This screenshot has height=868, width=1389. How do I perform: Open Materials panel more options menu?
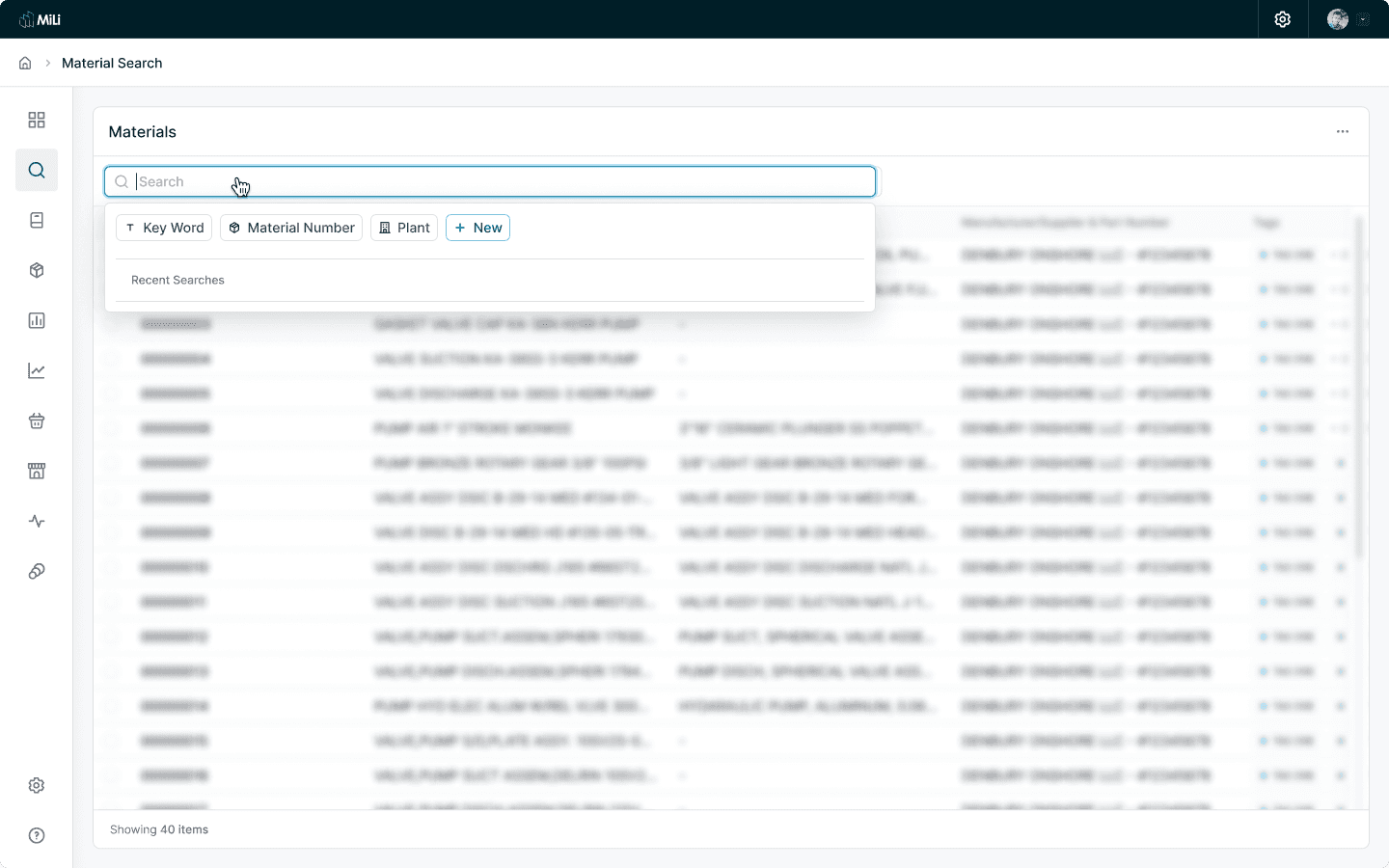click(1343, 131)
